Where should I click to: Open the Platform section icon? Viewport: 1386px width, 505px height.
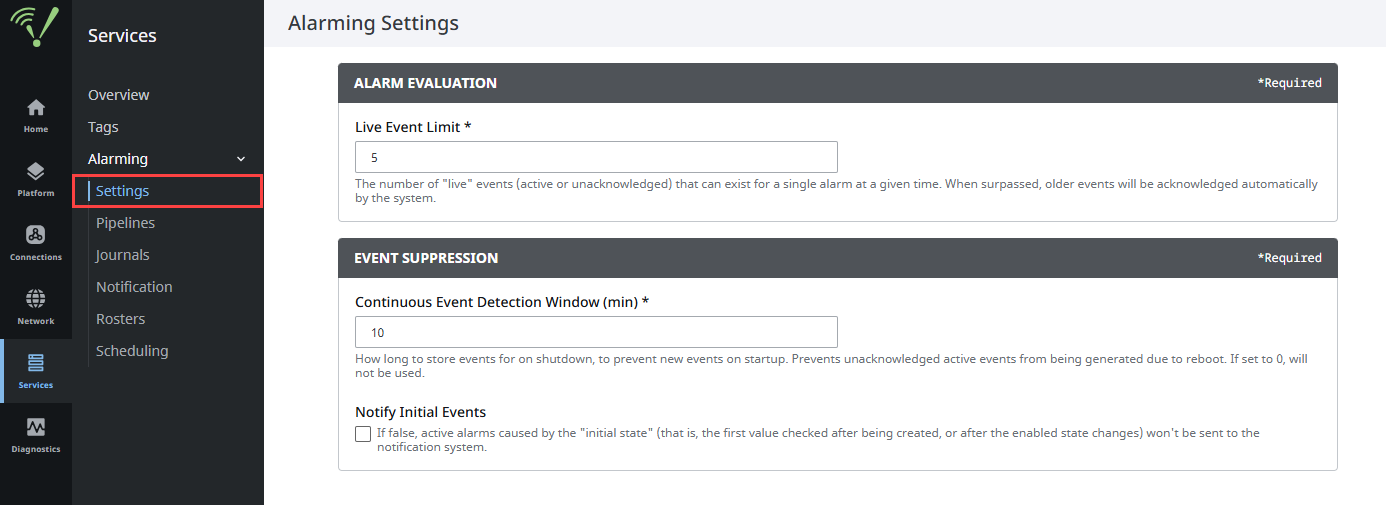click(35, 172)
